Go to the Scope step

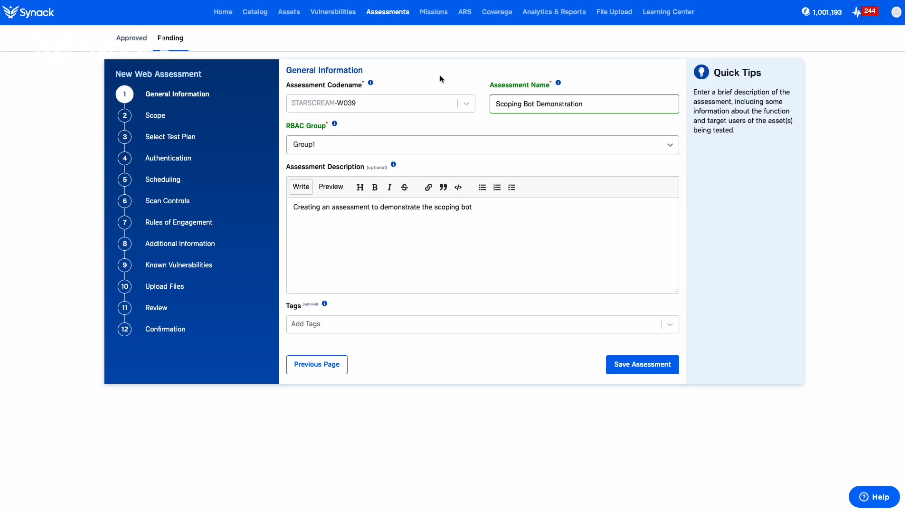tap(155, 115)
